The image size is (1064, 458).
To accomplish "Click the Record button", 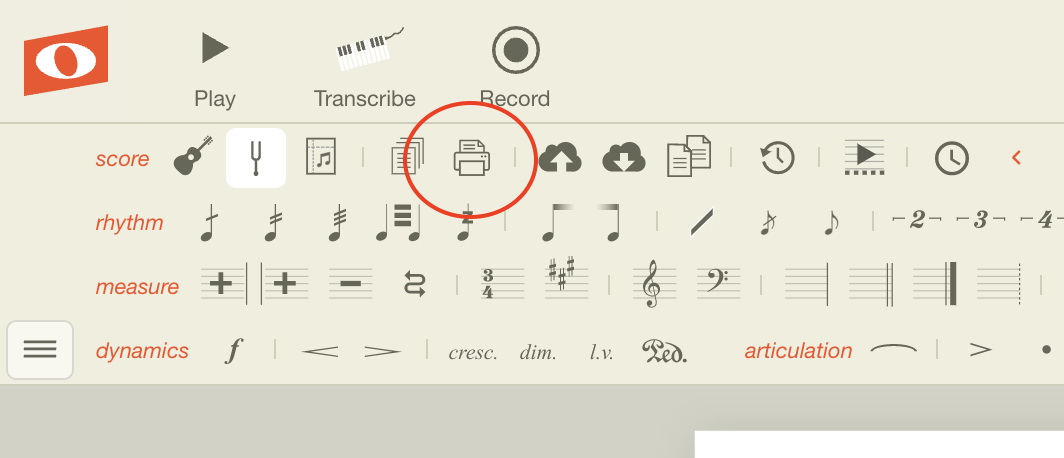I will tap(515, 68).
